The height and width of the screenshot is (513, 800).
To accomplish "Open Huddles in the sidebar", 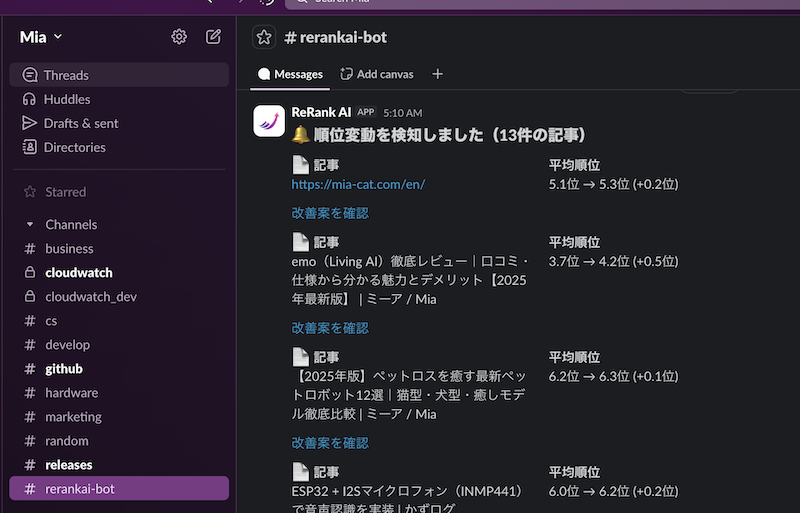I will point(119,99).
